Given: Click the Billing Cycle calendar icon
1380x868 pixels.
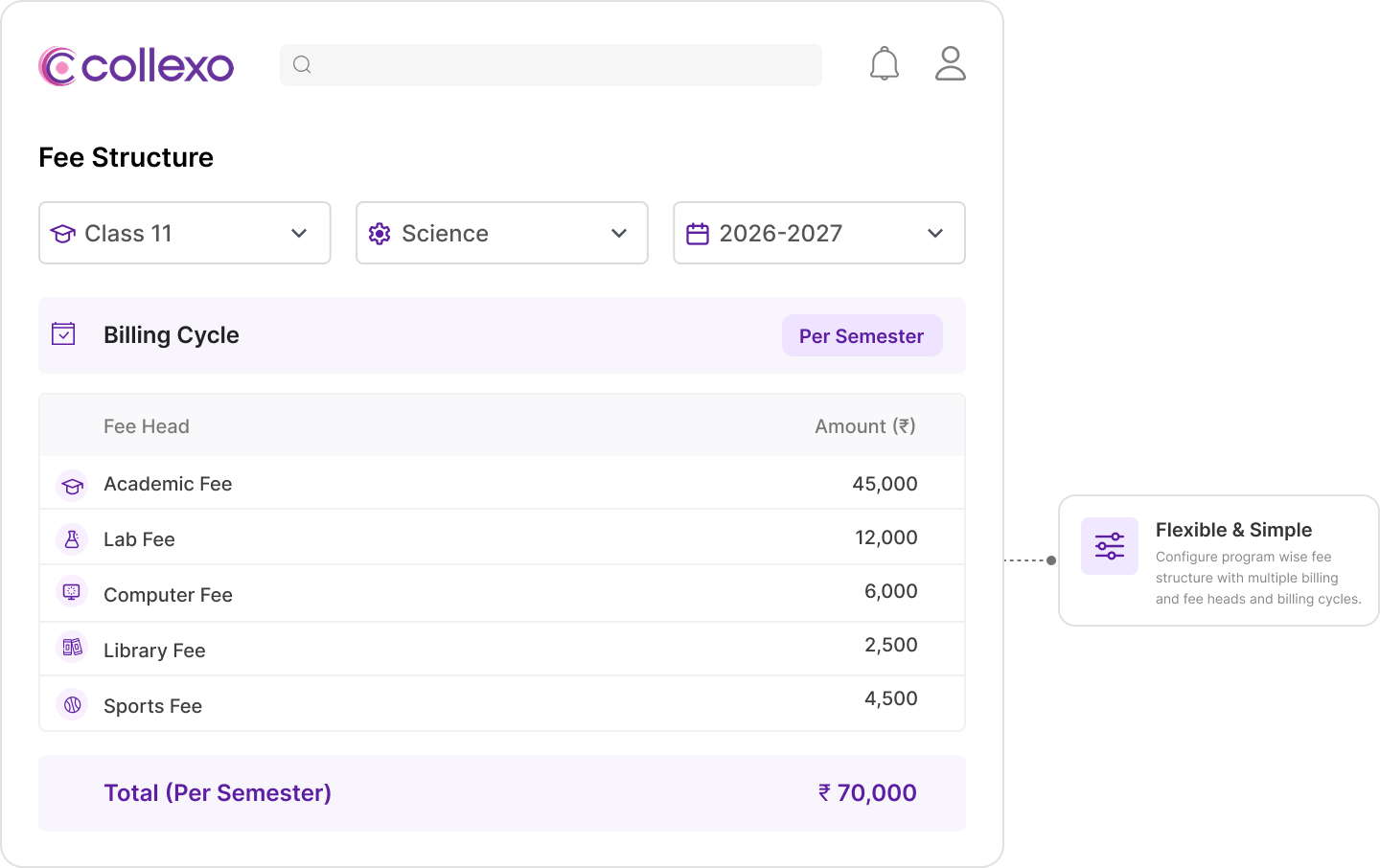Looking at the screenshot, I should click(63, 333).
